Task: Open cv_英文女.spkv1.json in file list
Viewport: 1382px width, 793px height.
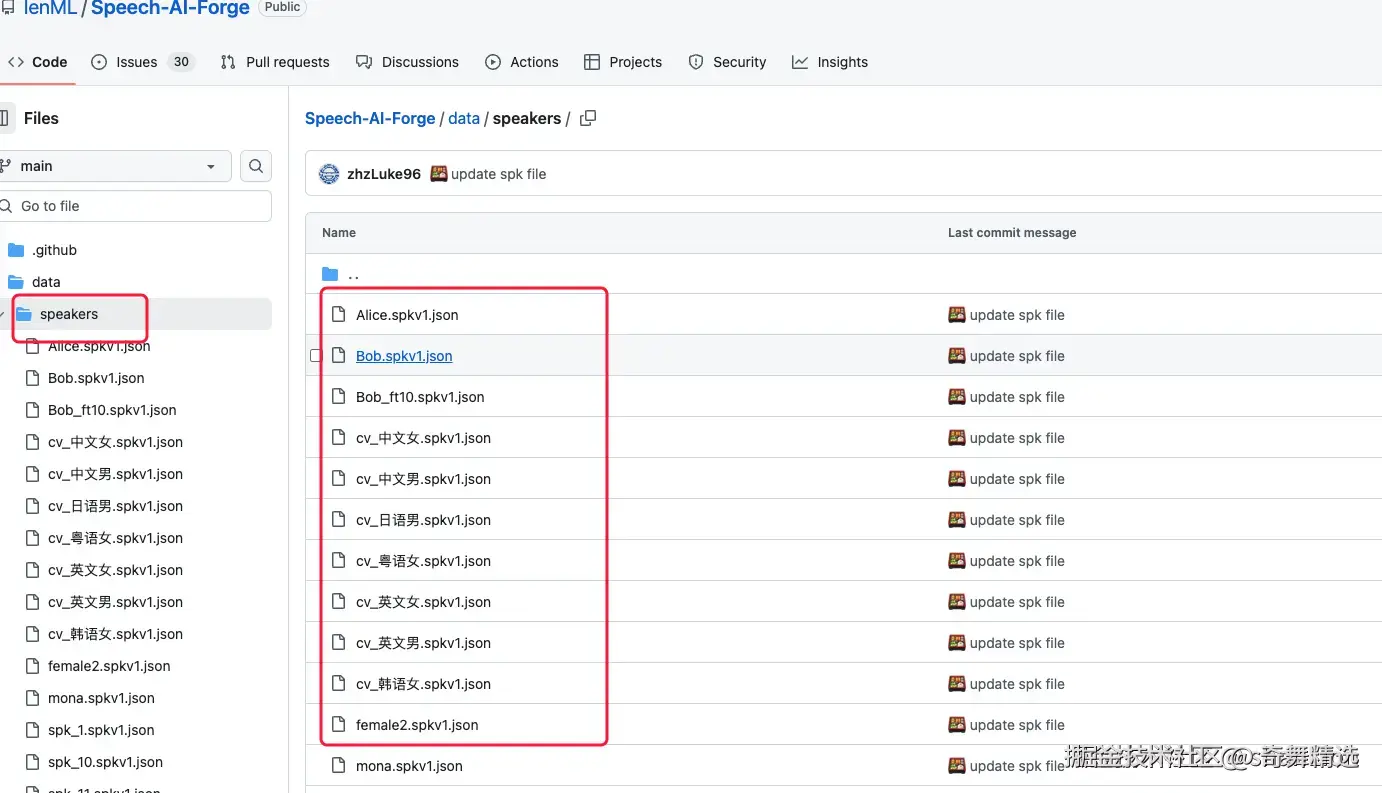Action: pyautogui.click(x=423, y=602)
